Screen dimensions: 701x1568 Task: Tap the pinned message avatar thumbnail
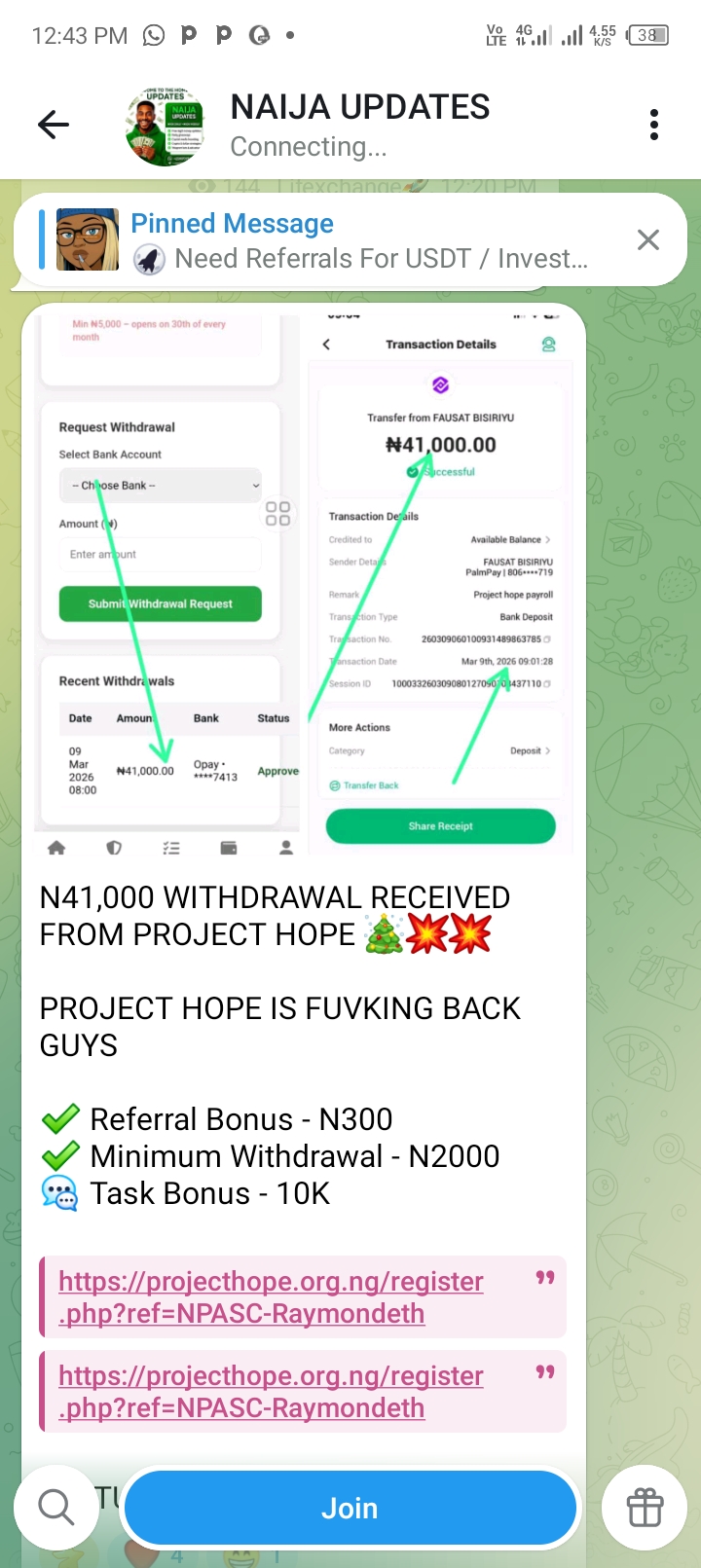[x=88, y=239]
